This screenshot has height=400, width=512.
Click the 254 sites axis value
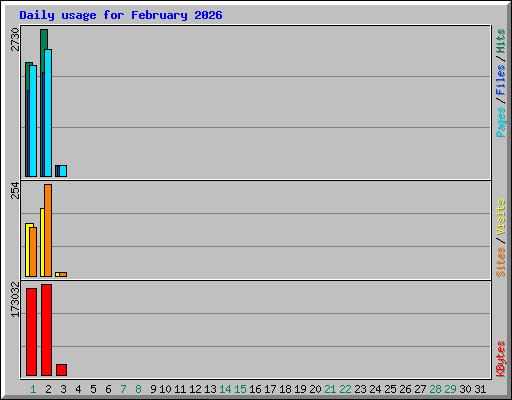(15, 190)
